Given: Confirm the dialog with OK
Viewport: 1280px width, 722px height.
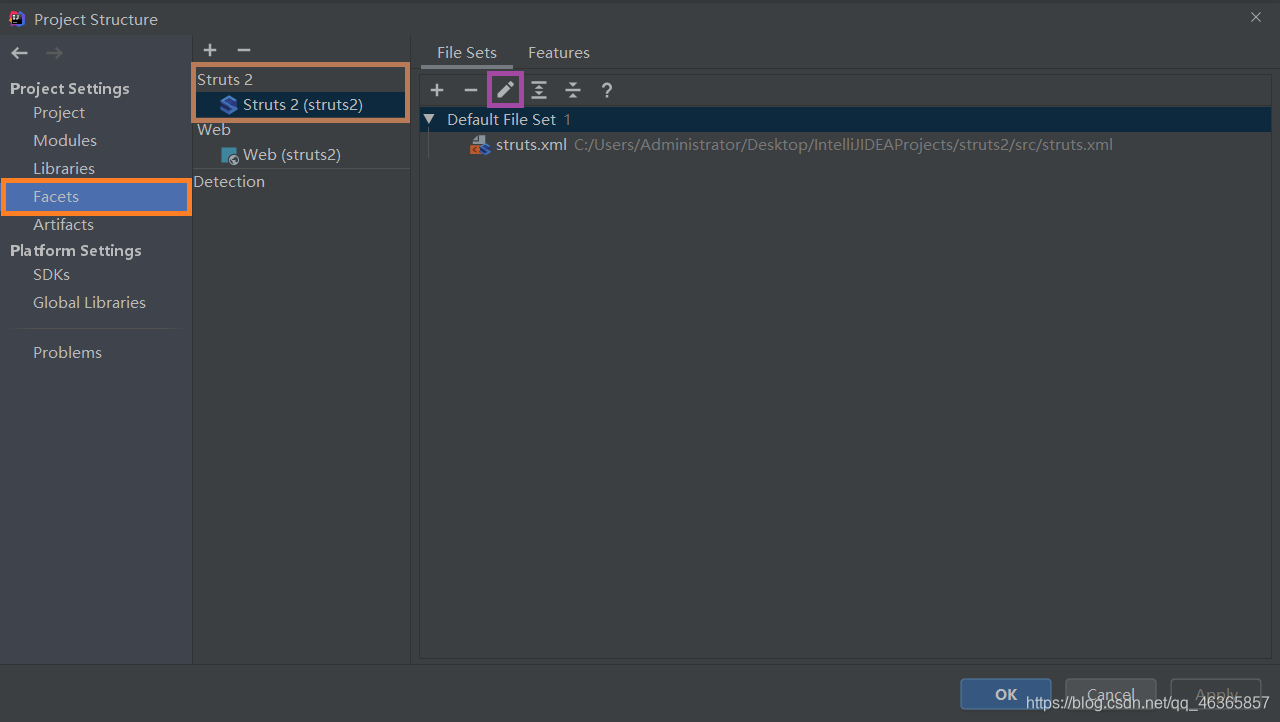Looking at the screenshot, I should [1006, 694].
